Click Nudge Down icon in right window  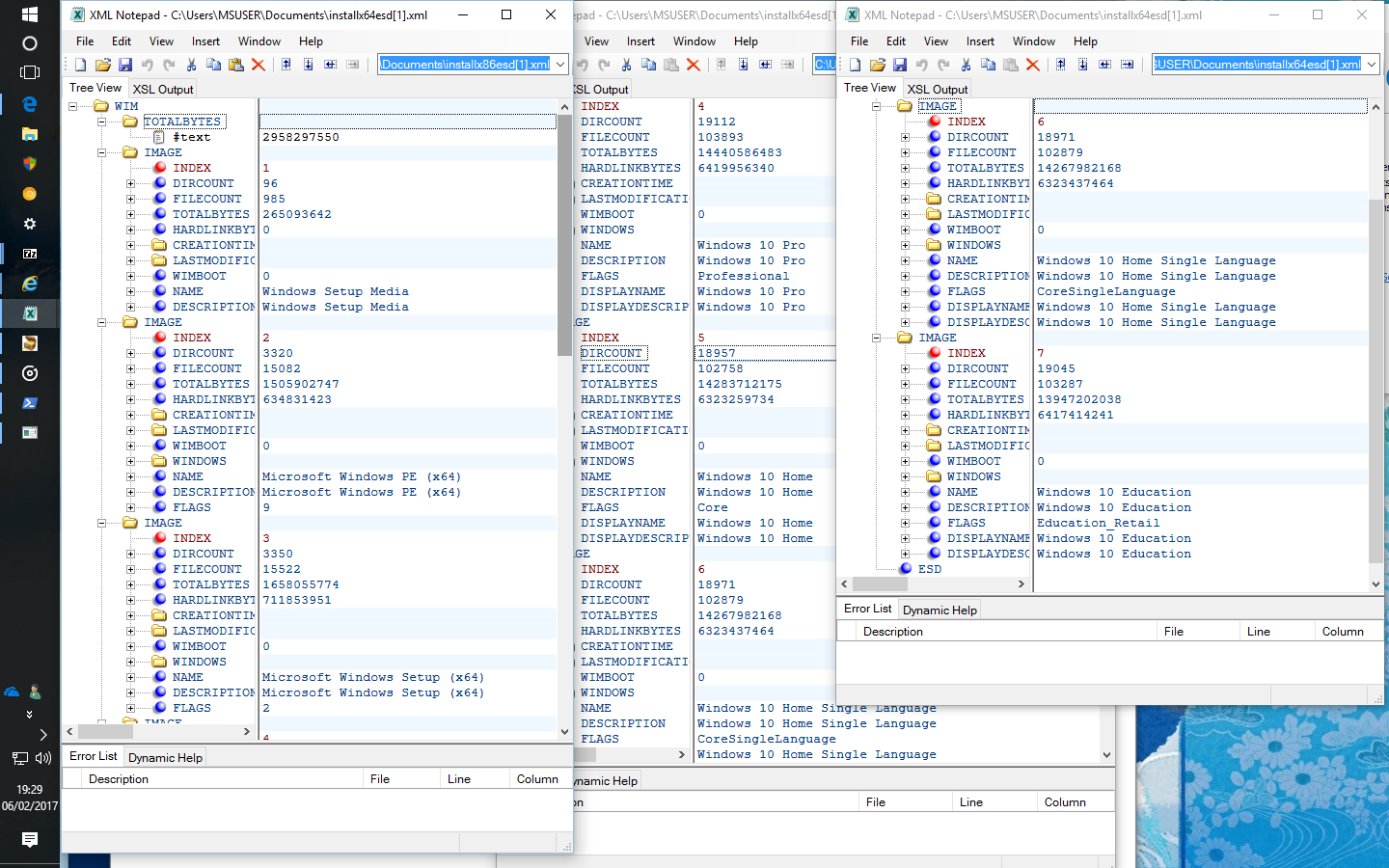[1083, 65]
